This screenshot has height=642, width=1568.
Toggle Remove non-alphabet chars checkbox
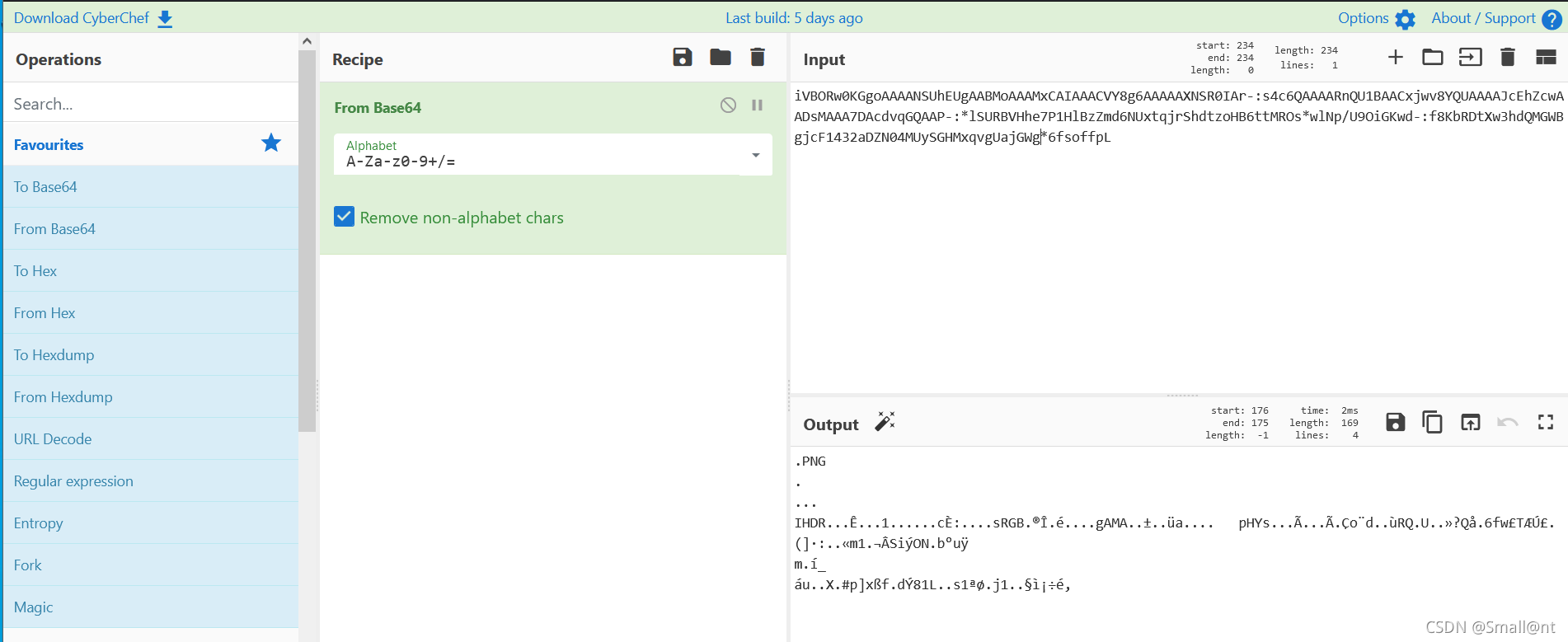pyautogui.click(x=345, y=217)
